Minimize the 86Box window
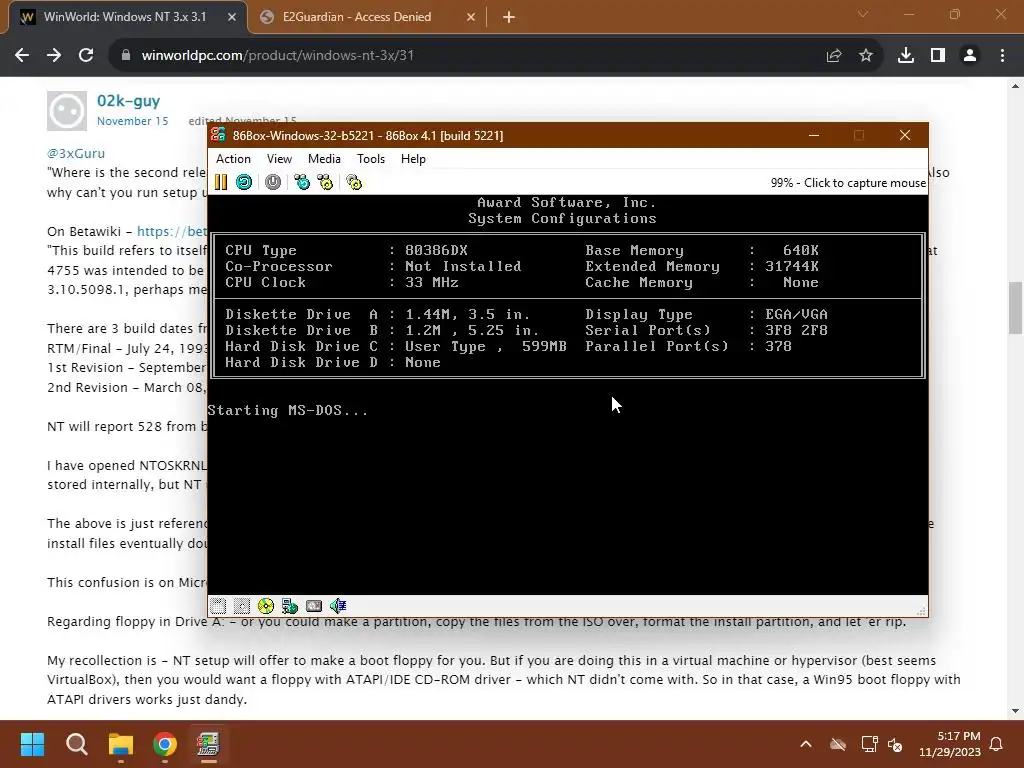 (x=814, y=135)
